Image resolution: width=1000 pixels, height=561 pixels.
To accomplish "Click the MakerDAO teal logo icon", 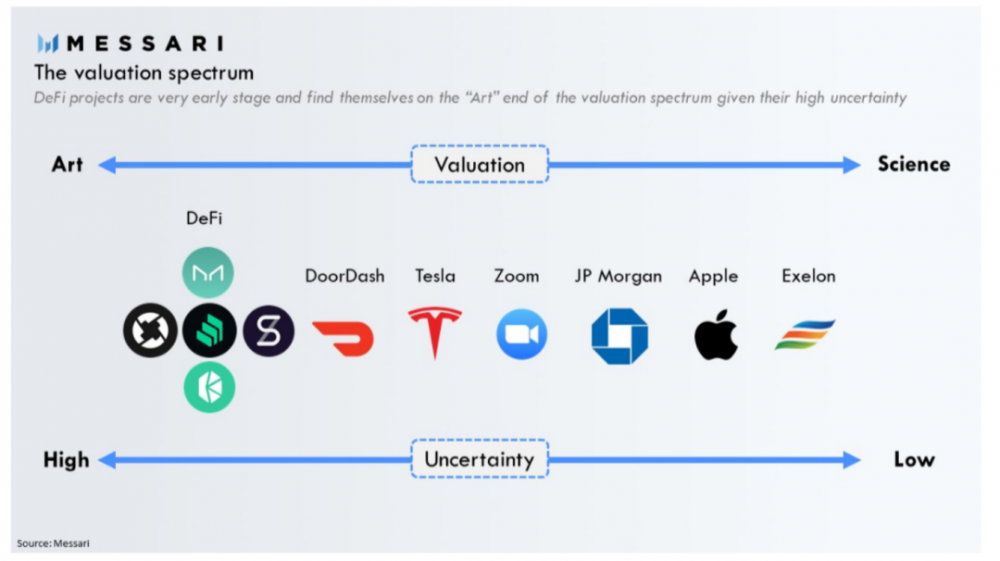I will pyautogui.click(x=208, y=273).
